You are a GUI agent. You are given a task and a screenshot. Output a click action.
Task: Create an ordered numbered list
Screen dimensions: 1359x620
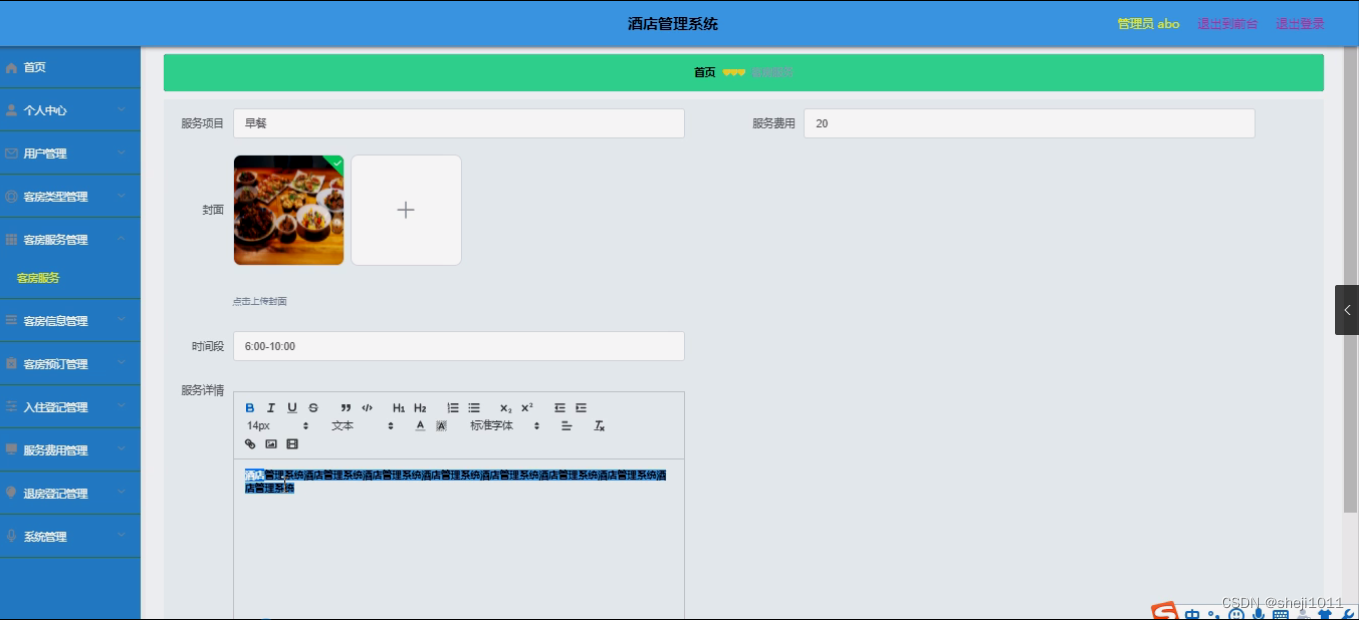453,408
